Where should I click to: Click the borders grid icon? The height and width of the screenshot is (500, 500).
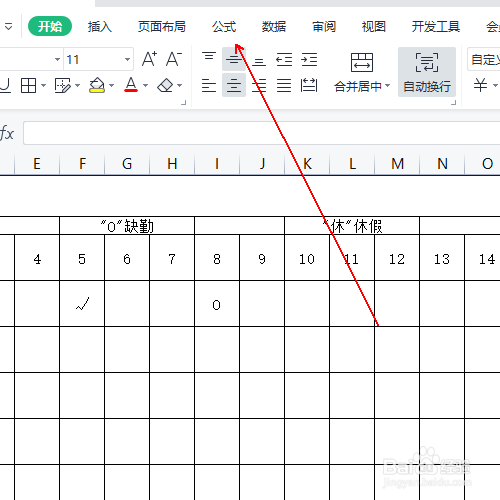28,86
